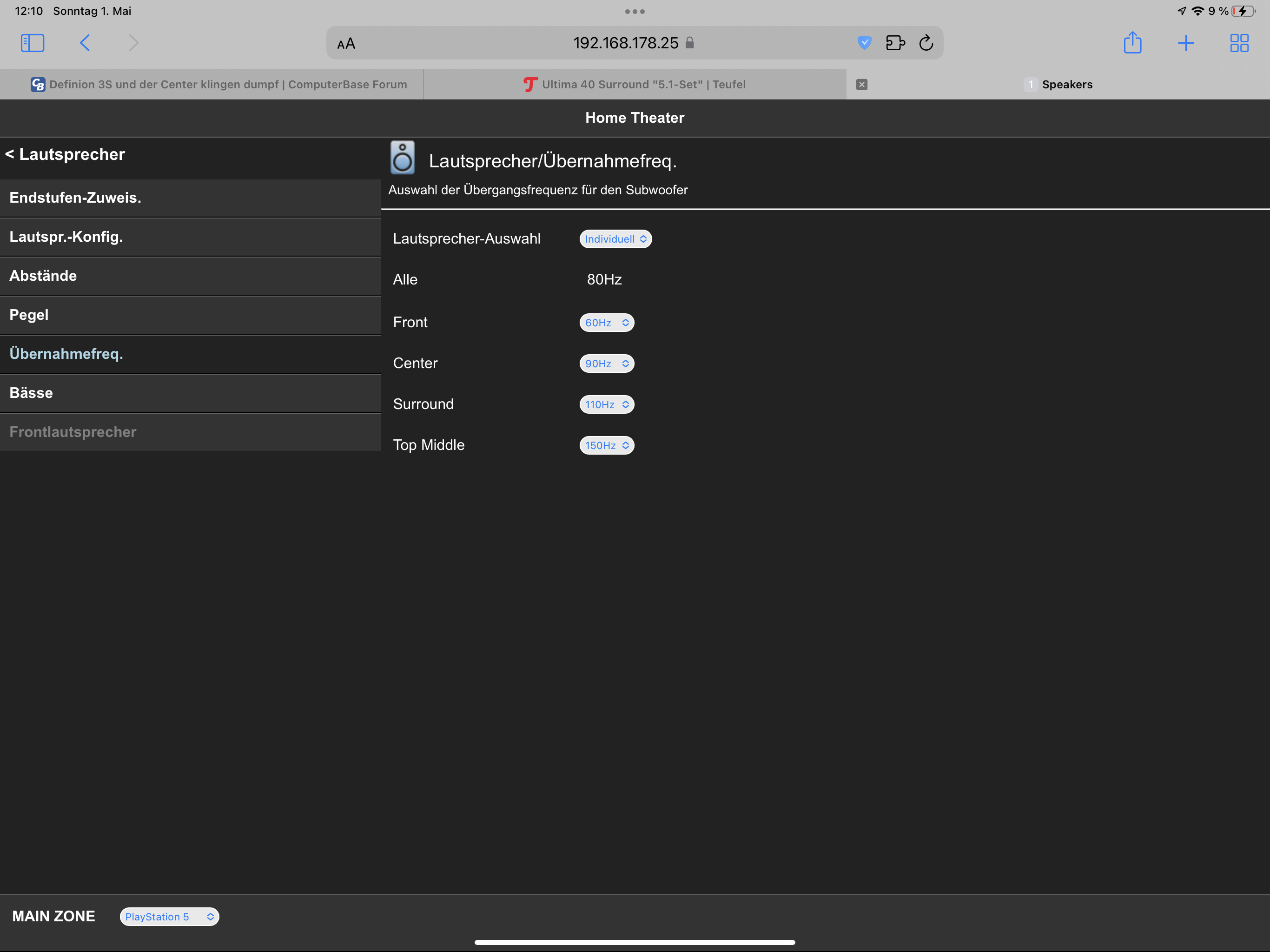
Task: Change Center crossover 90Hz dropdown
Action: click(x=606, y=364)
